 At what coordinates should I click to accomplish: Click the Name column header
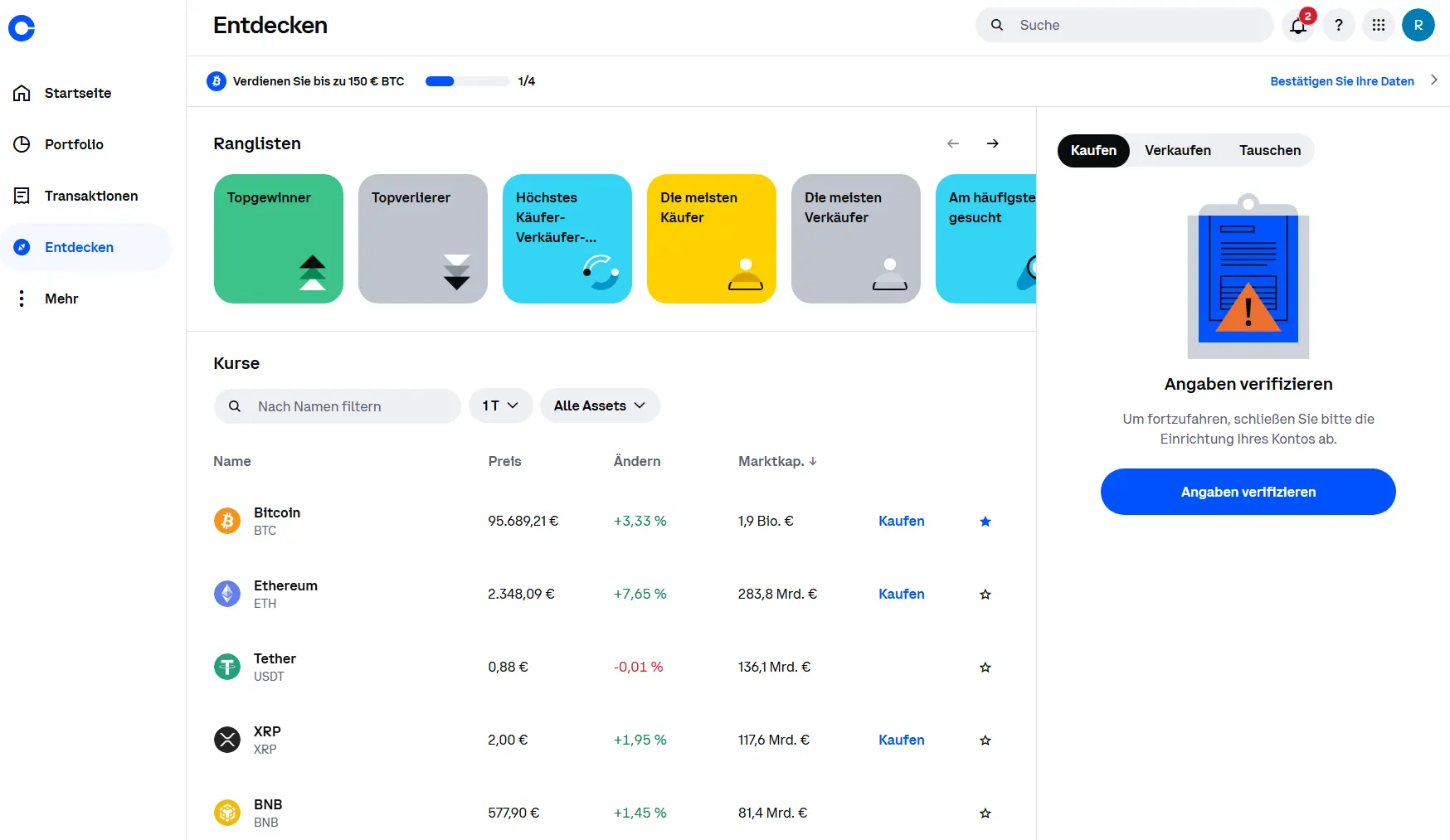[x=232, y=461]
